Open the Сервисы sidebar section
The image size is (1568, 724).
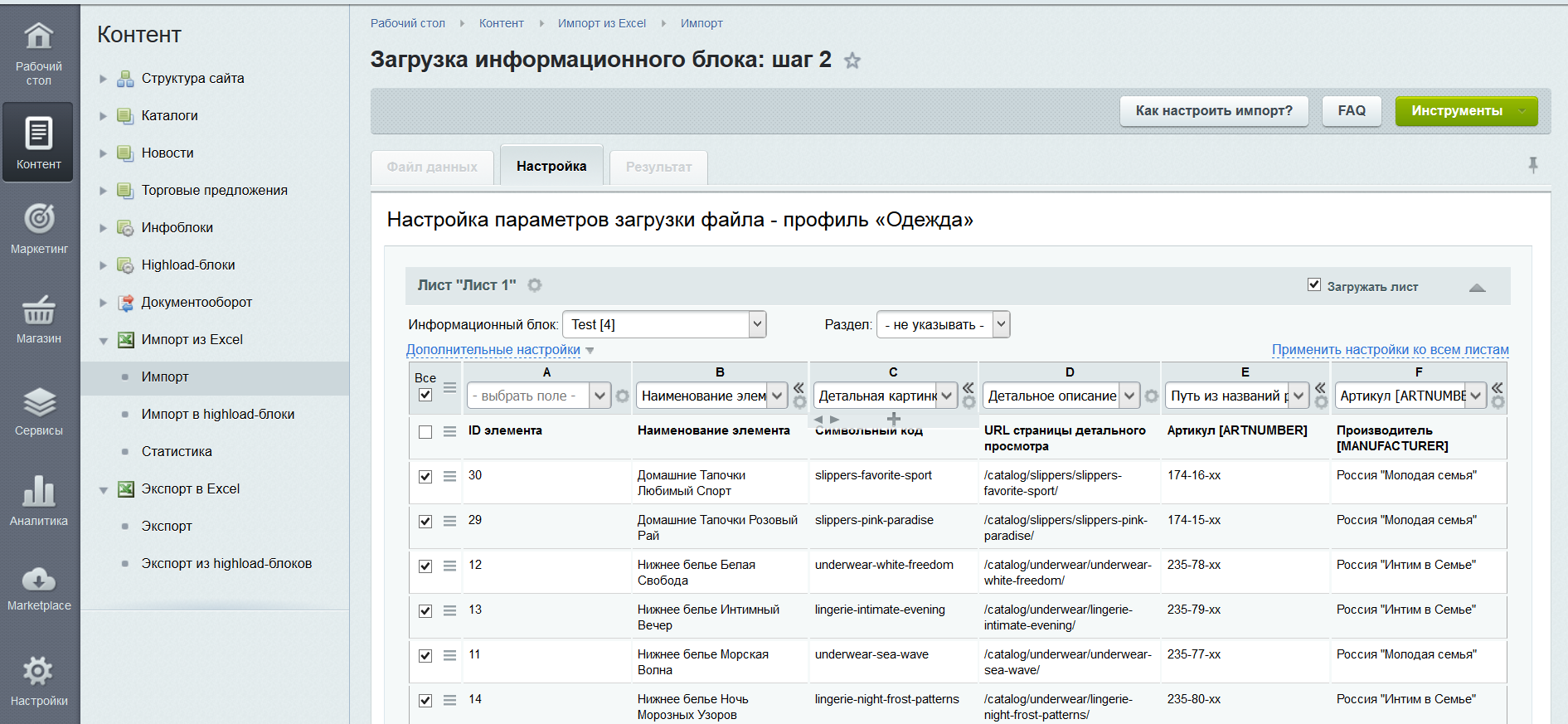39,411
